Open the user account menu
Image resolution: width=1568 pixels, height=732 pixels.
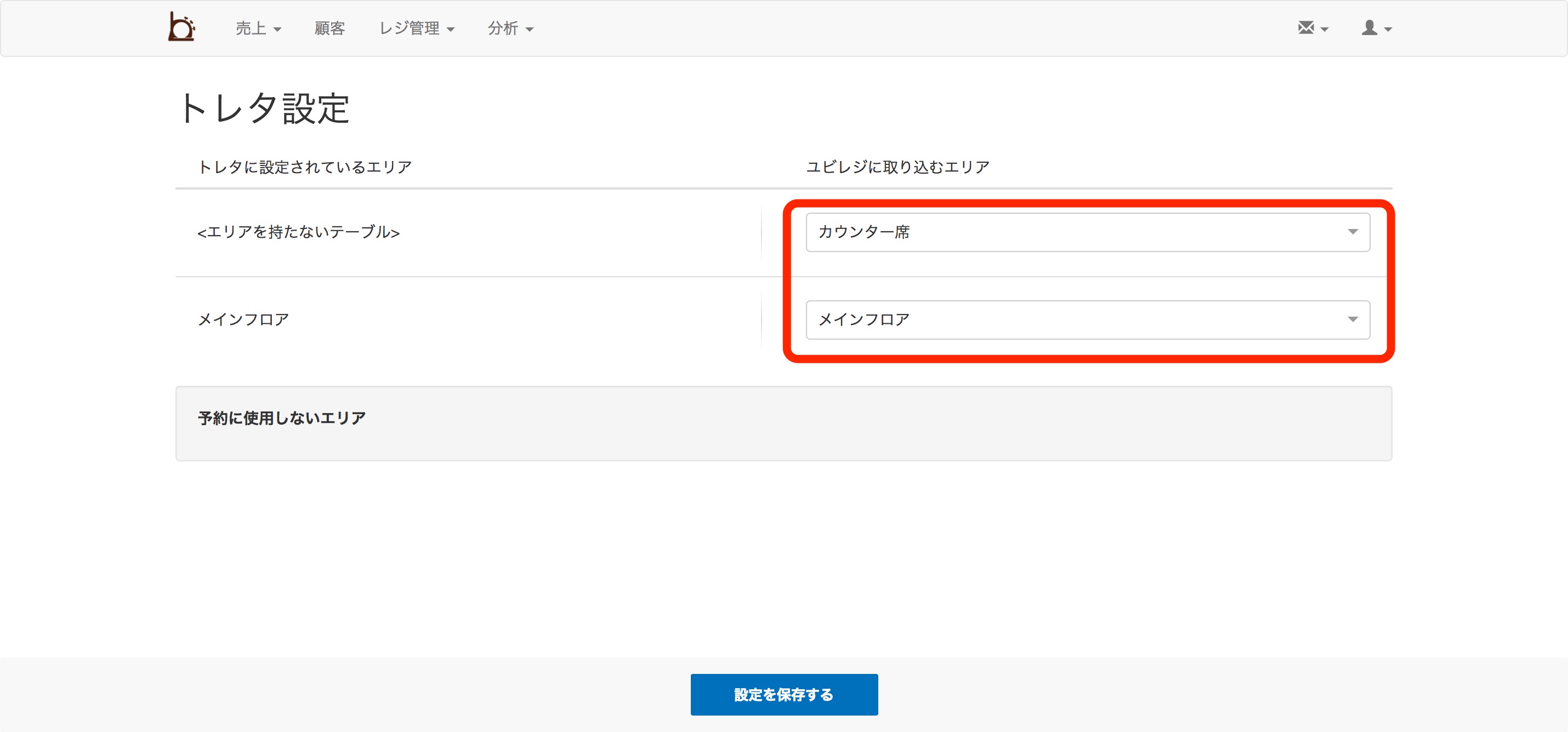point(1376,28)
